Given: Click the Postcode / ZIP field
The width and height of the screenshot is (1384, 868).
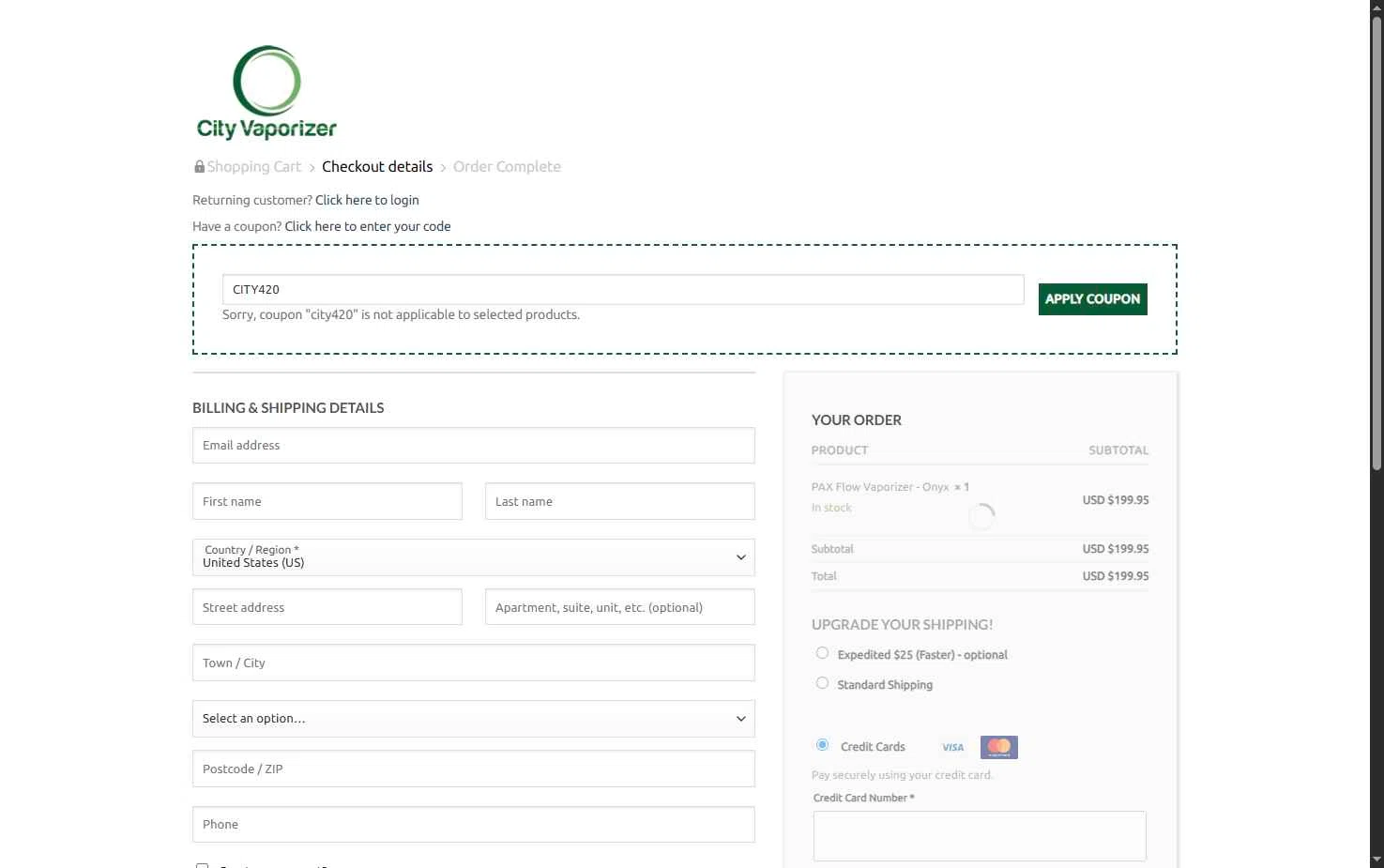Looking at the screenshot, I should click(474, 769).
